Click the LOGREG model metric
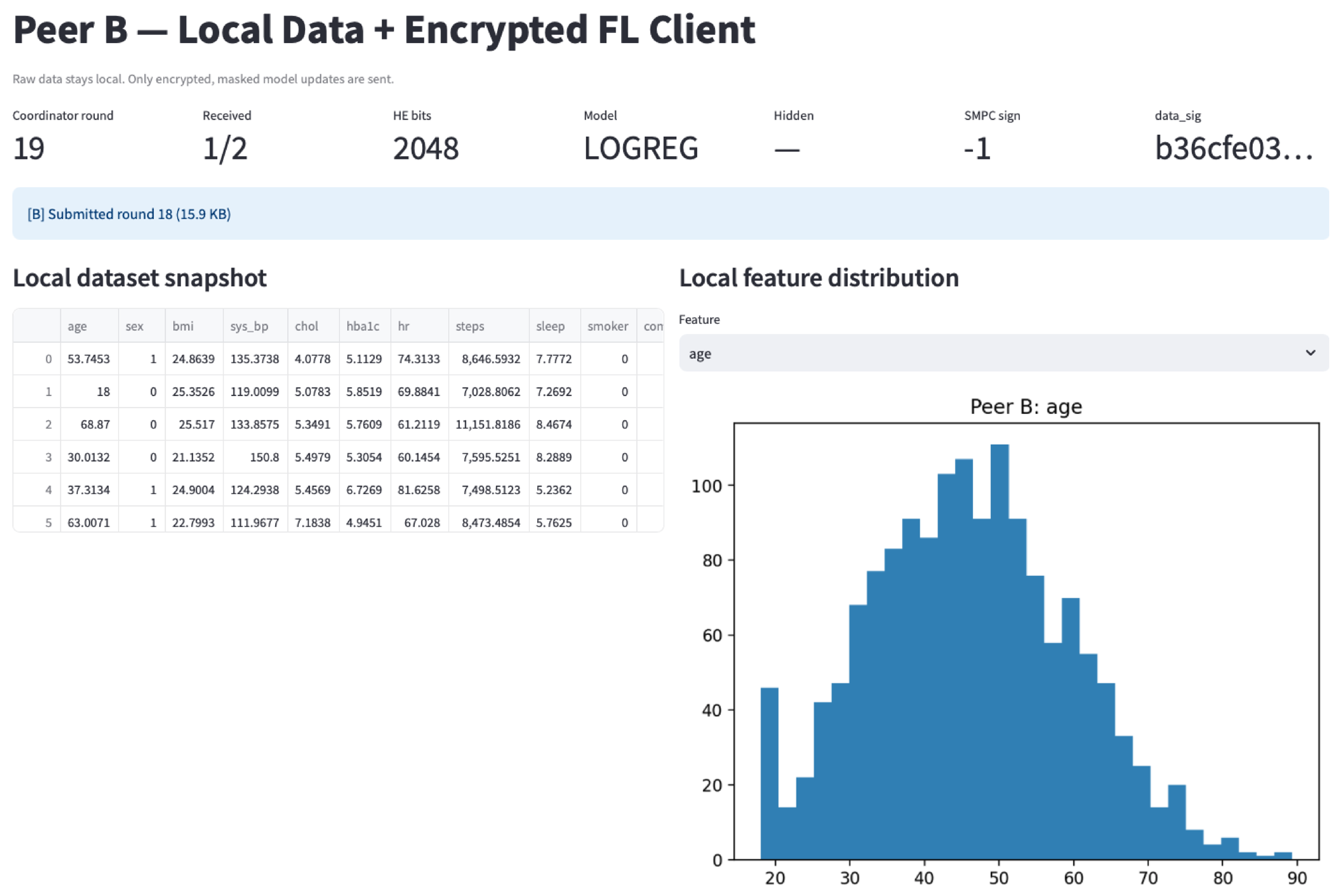 click(x=641, y=149)
